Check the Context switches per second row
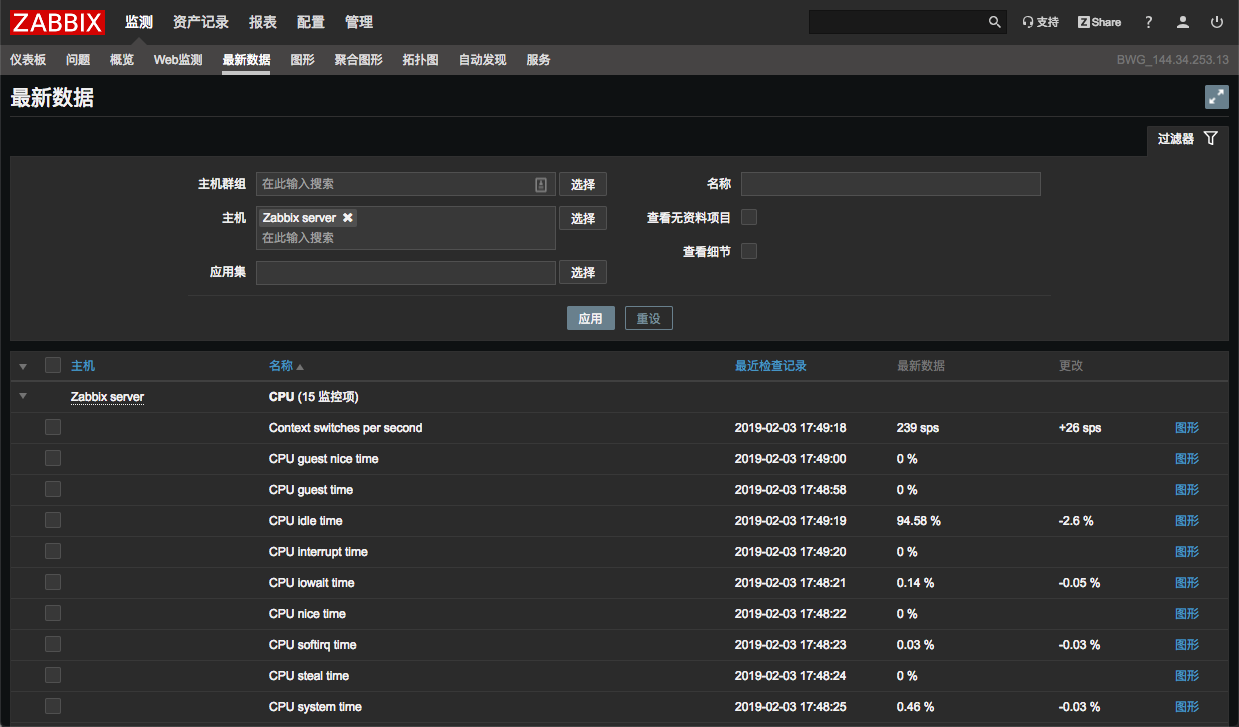 53,428
